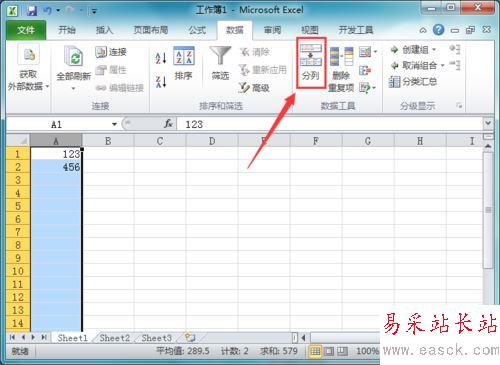This screenshot has height=365, width=500.
Task: Click the vertical scrollbar up arrow
Action: [x=488, y=146]
